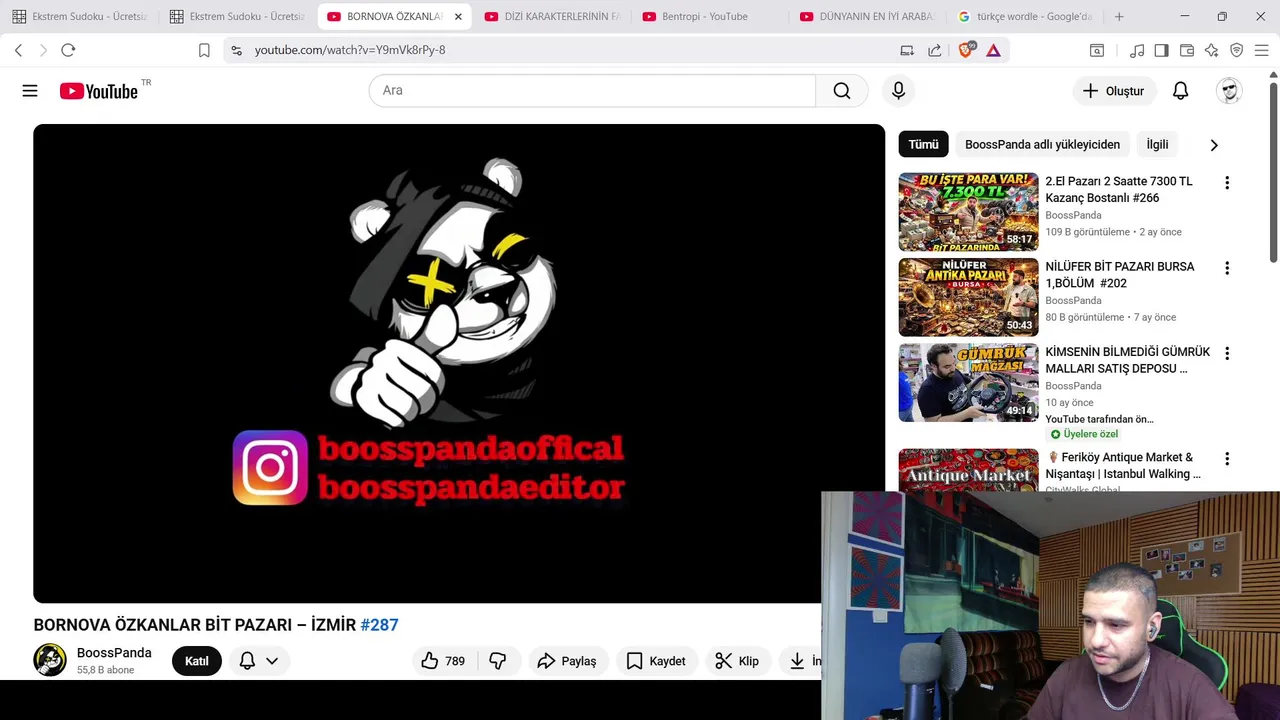Open Brave Leo AI sparkle icon
The height and width of the screenshot is (720, 1280).
1211,50
